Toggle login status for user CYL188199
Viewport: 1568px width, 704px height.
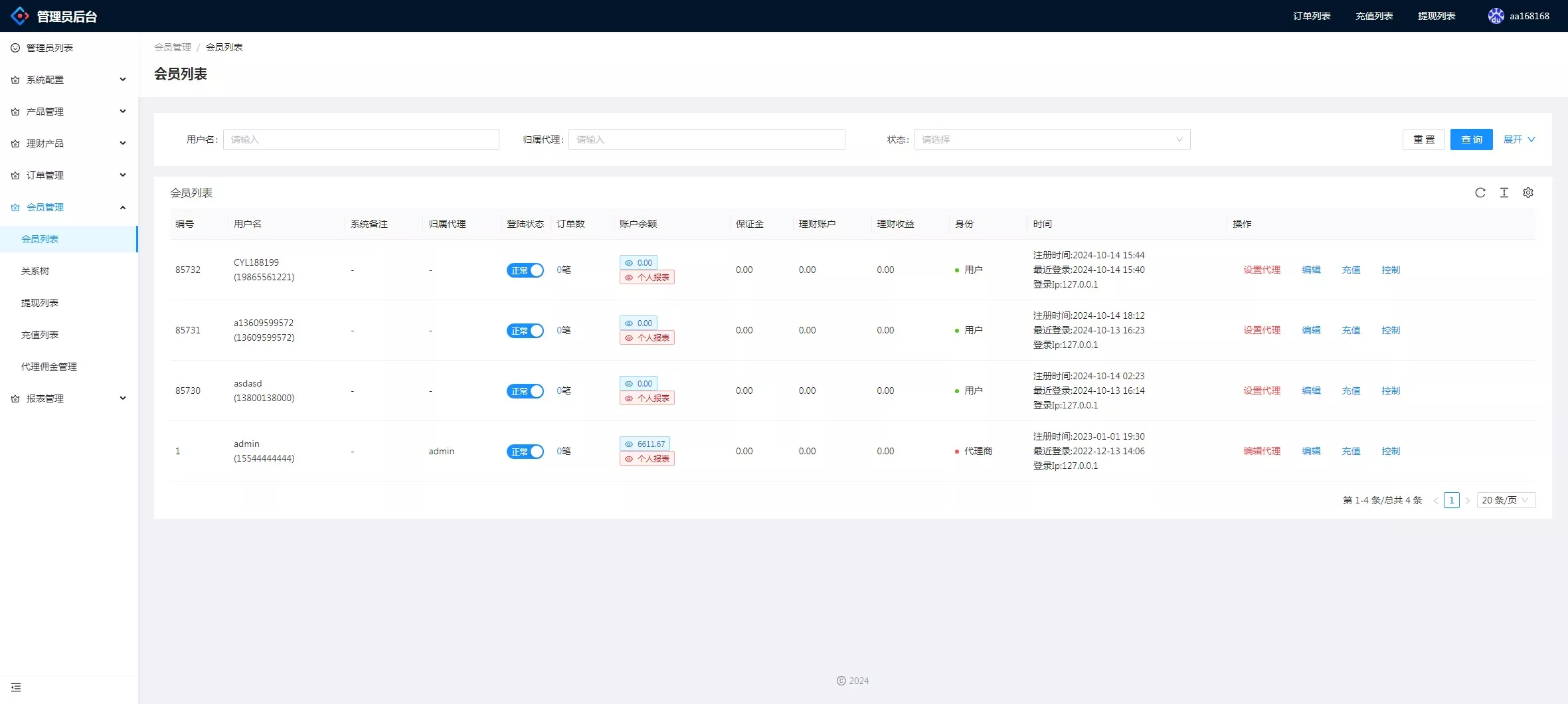[x=525, y=270]
